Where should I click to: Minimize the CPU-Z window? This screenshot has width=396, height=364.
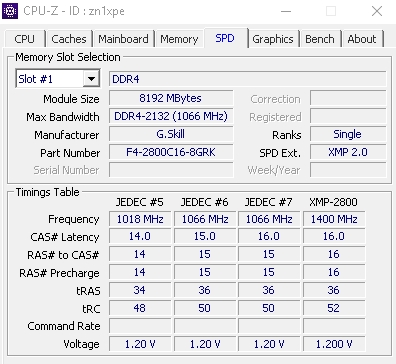click(x=286, y=11)
